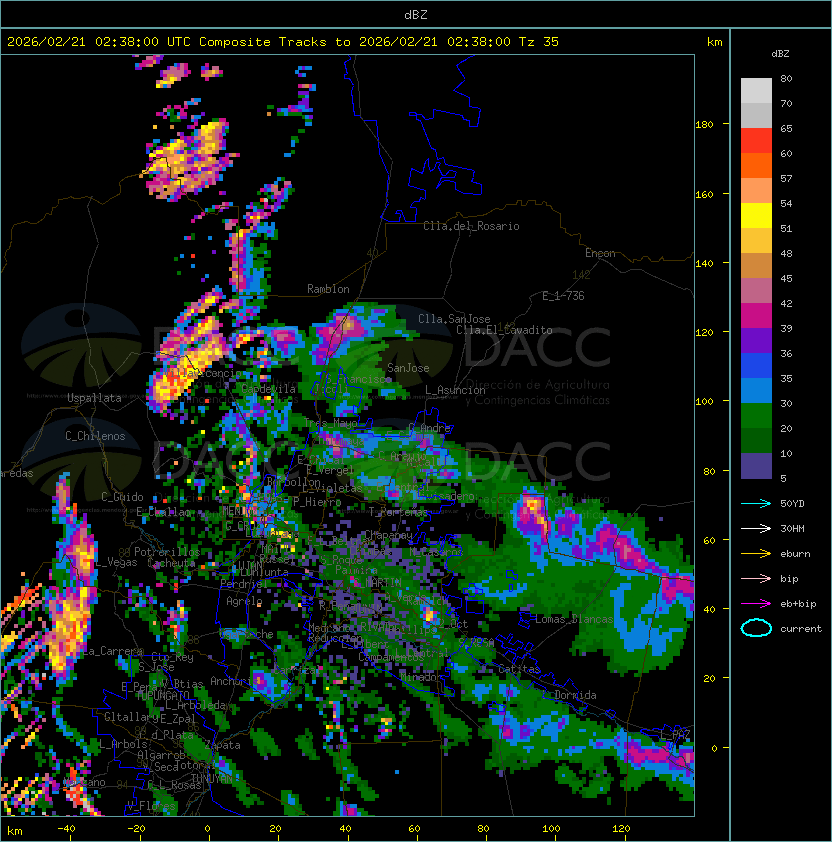This screenshot has width=832, height=842.
Task: Click the cyan 50YD track arrow in legend
Action: pyautogui.click(x=756, y=504)
